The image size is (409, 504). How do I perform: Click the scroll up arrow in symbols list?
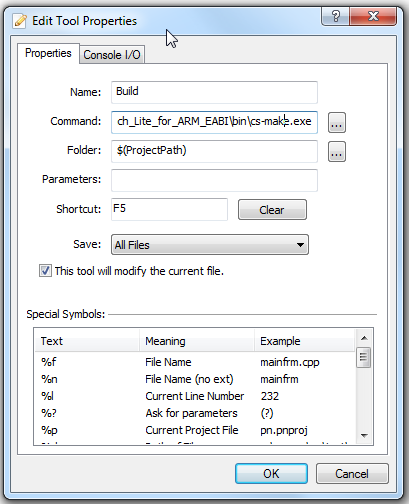pyautogui.click(x=364, y=338)
